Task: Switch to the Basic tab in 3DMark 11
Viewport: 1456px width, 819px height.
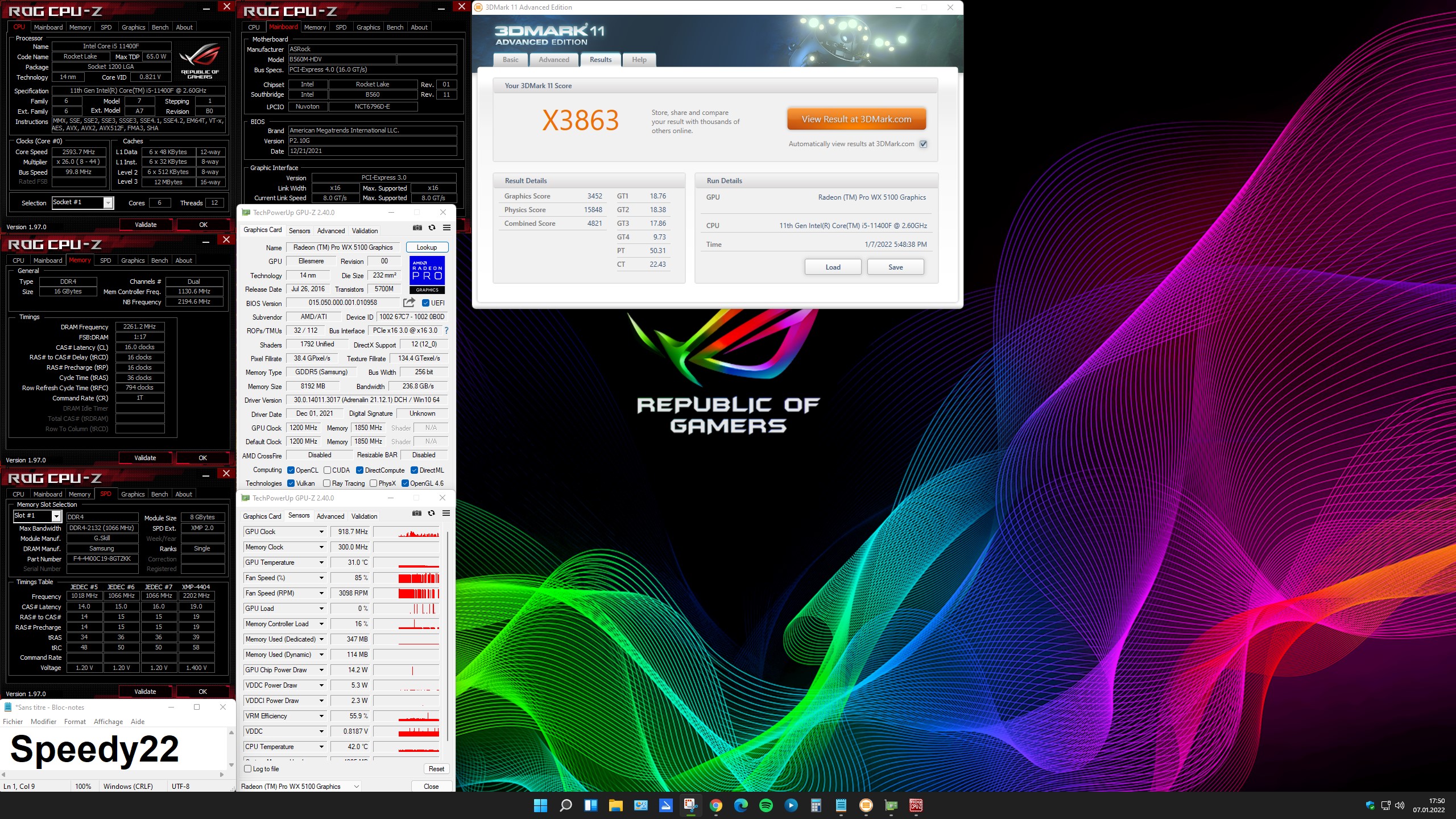Action: [511, 60]
